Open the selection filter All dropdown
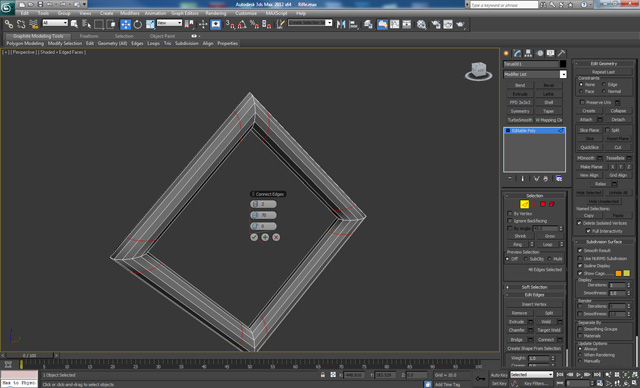The height and width of the screenshot is (388, 640). tap(55, 23)
